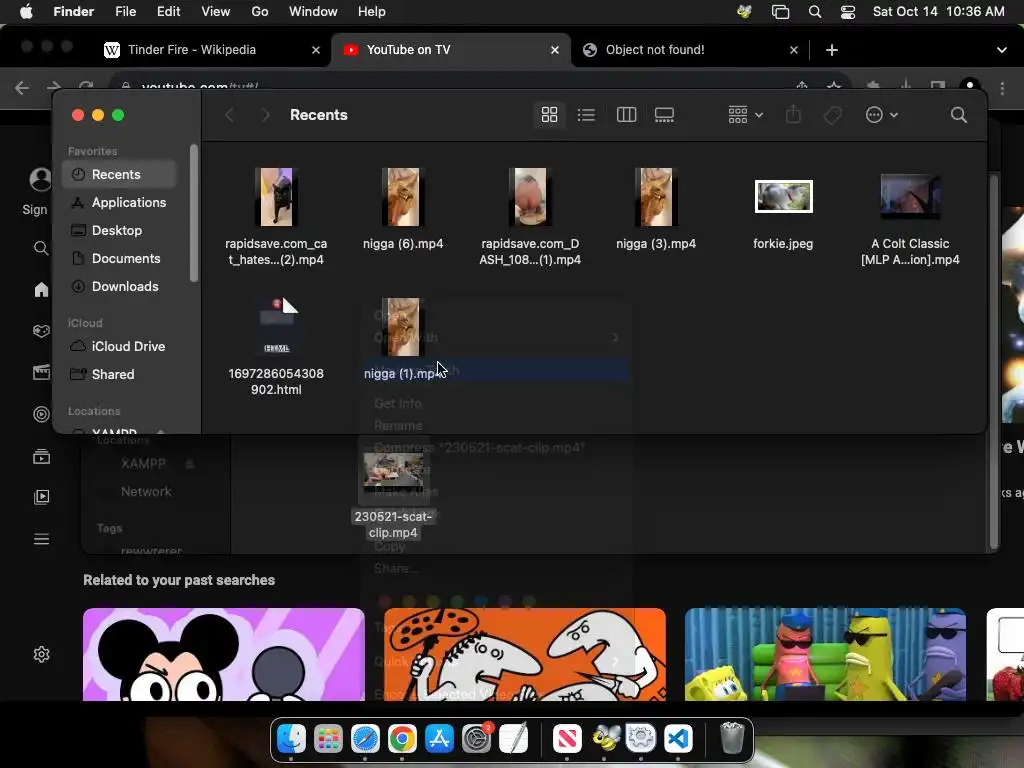Viewport: 1024px width, 768px height.
Task: Switch Finder to list view
Action: click(586, 115)
